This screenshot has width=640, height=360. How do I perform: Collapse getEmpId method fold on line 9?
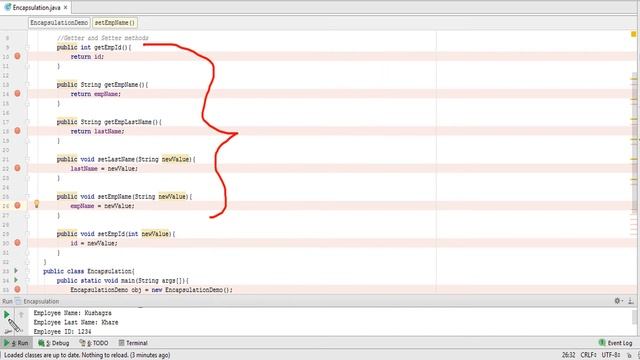pyautogui.click(x=28, y=47)
